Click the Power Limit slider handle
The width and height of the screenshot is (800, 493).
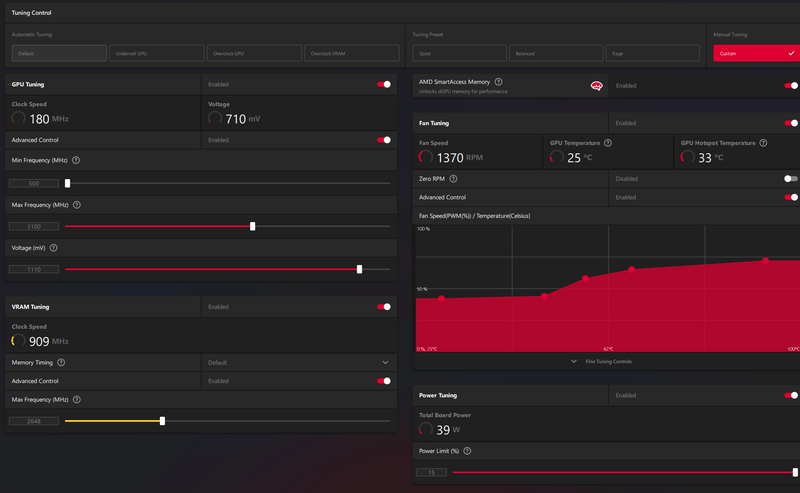pos(795,472)
